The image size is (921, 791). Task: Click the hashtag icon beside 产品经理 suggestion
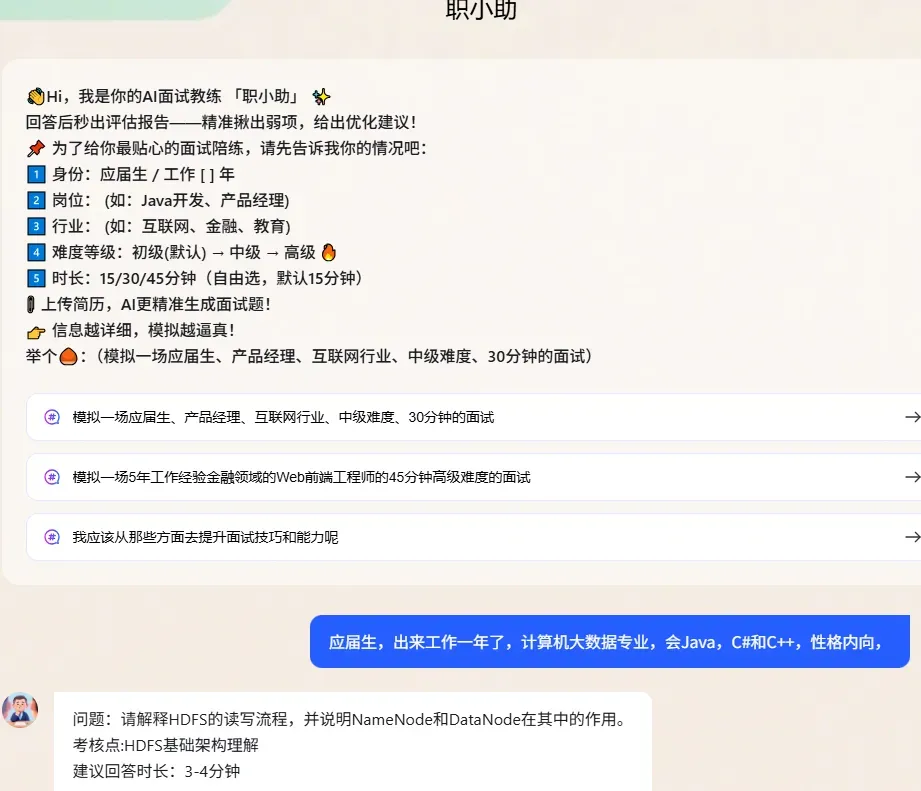pos(52,417)
